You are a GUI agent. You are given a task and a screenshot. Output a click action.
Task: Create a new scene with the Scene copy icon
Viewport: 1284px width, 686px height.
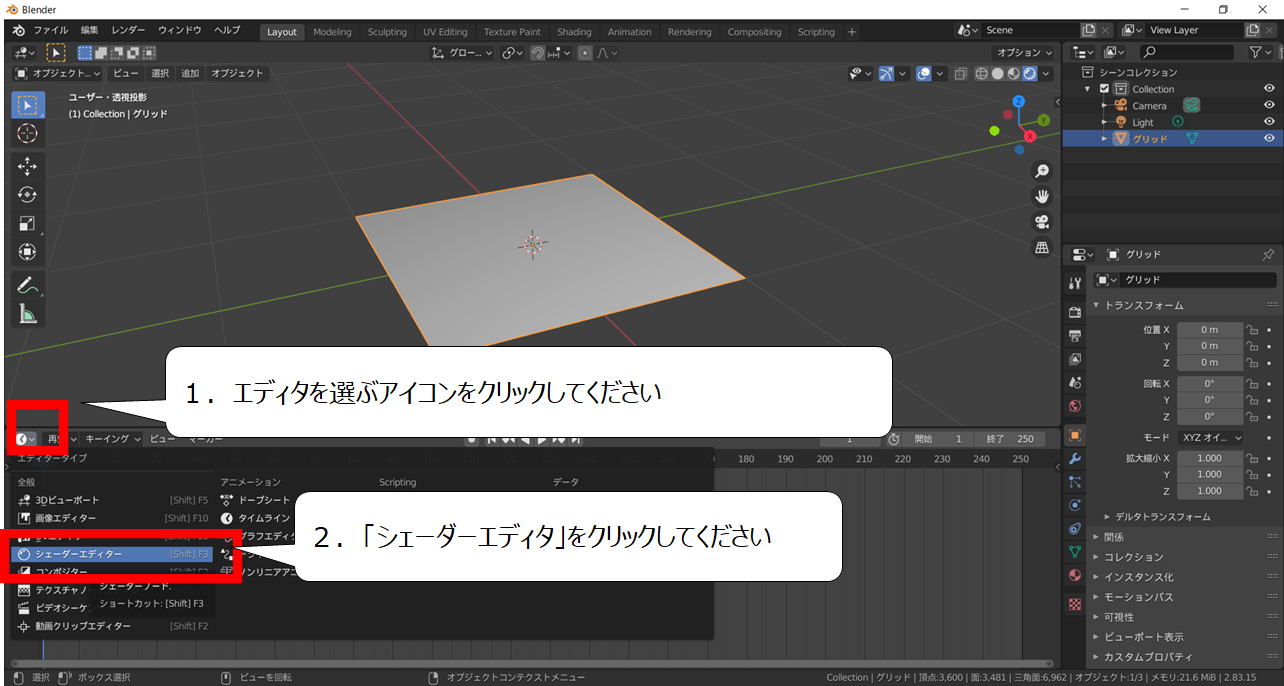tap(1089, 30)
